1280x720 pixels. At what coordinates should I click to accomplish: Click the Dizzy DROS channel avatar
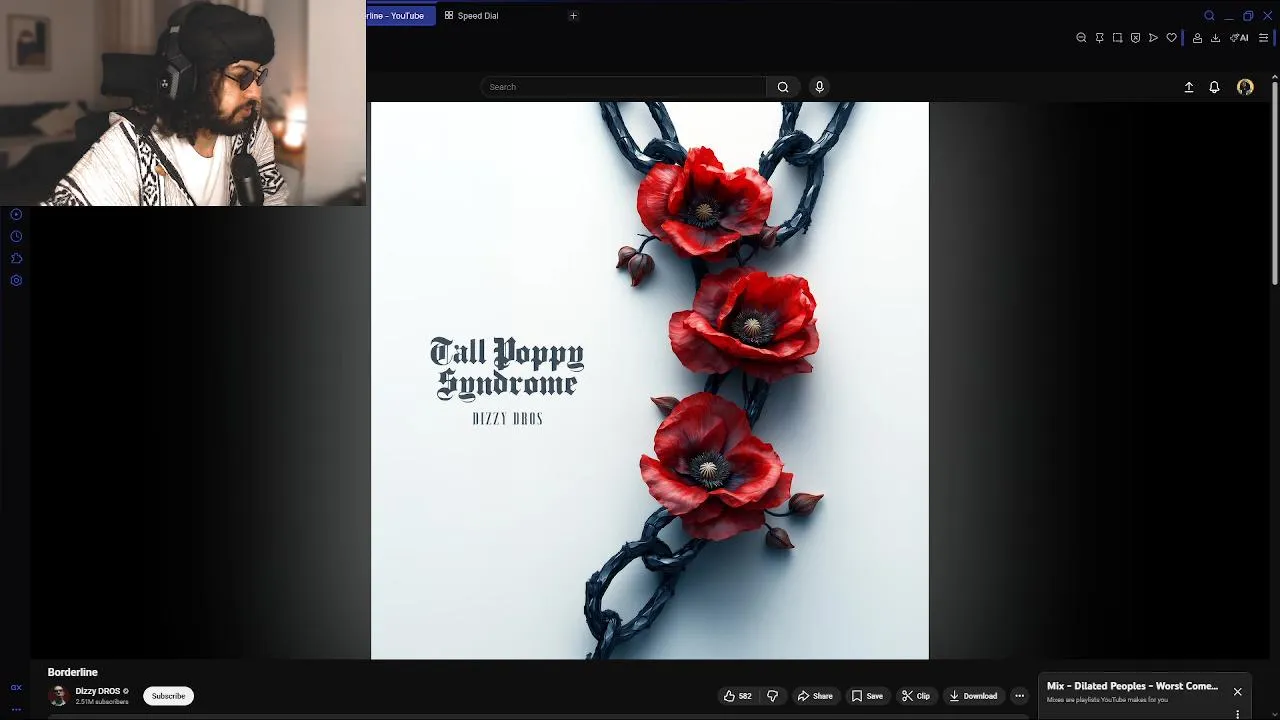(x=58, y=696)
